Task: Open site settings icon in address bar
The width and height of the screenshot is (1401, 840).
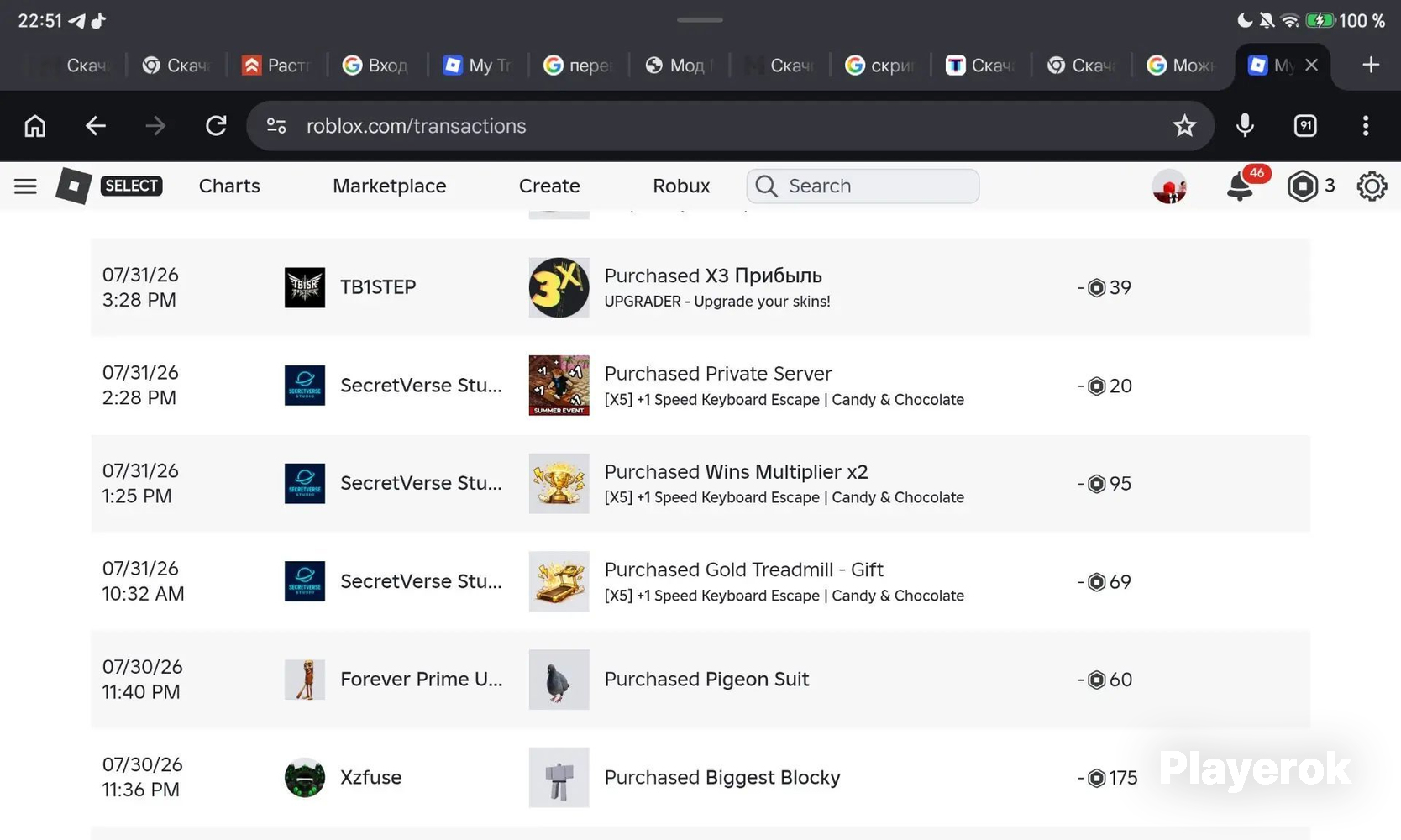Action: 276,126
